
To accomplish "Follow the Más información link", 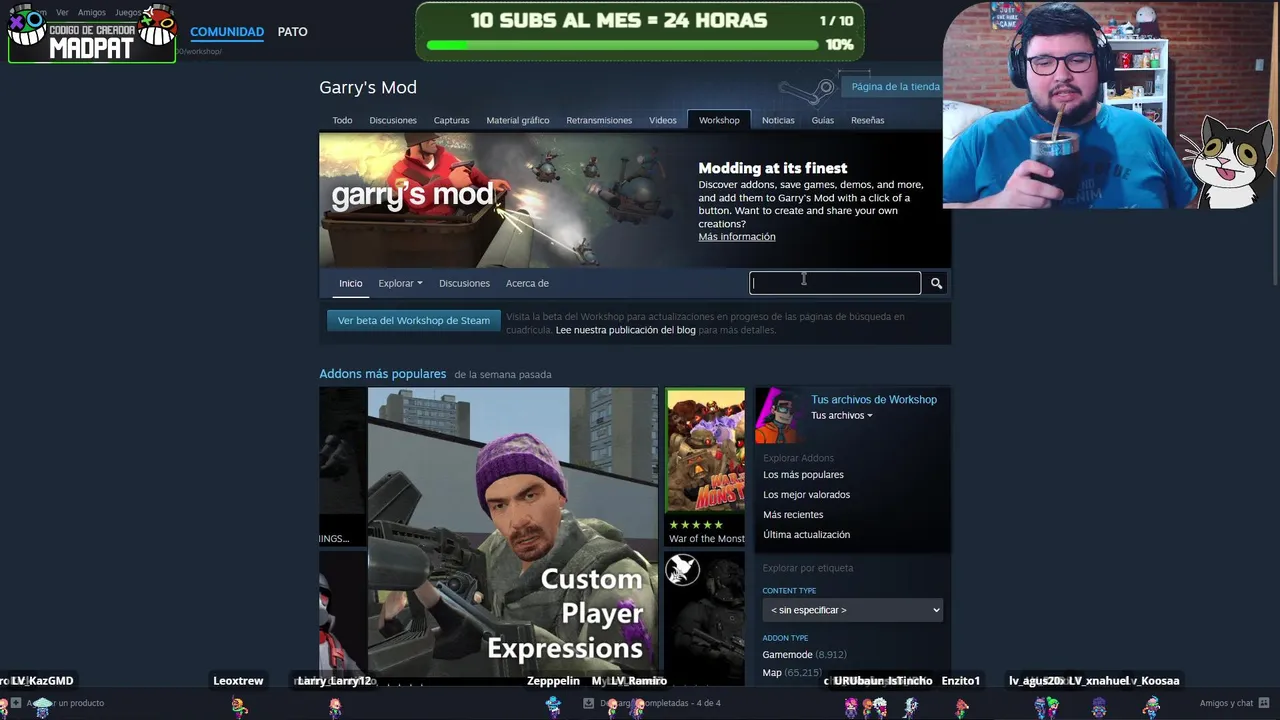I will 737,237.
